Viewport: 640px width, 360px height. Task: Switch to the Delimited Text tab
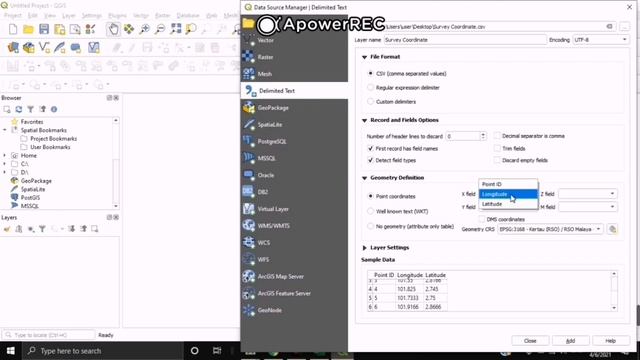[x=294, y=91]
